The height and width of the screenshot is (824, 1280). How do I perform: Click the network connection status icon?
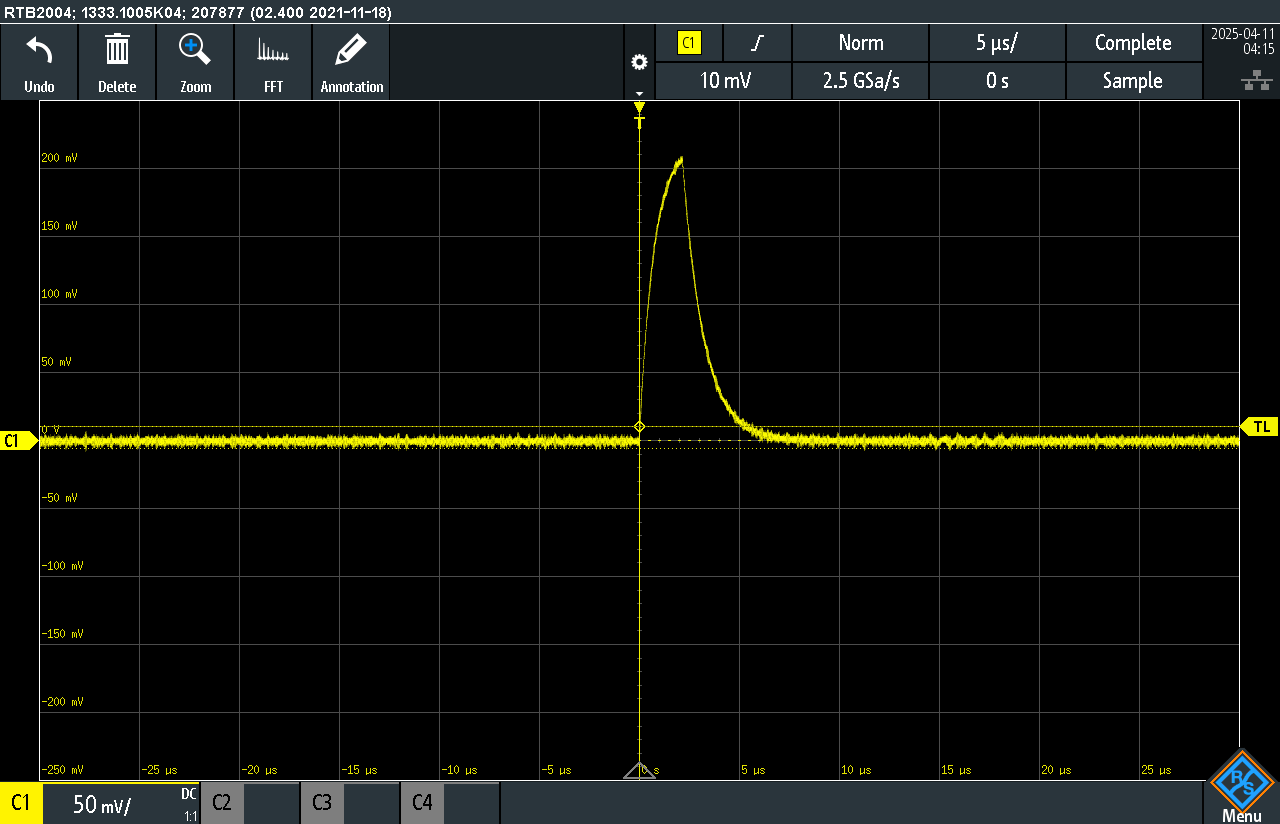1250,81
